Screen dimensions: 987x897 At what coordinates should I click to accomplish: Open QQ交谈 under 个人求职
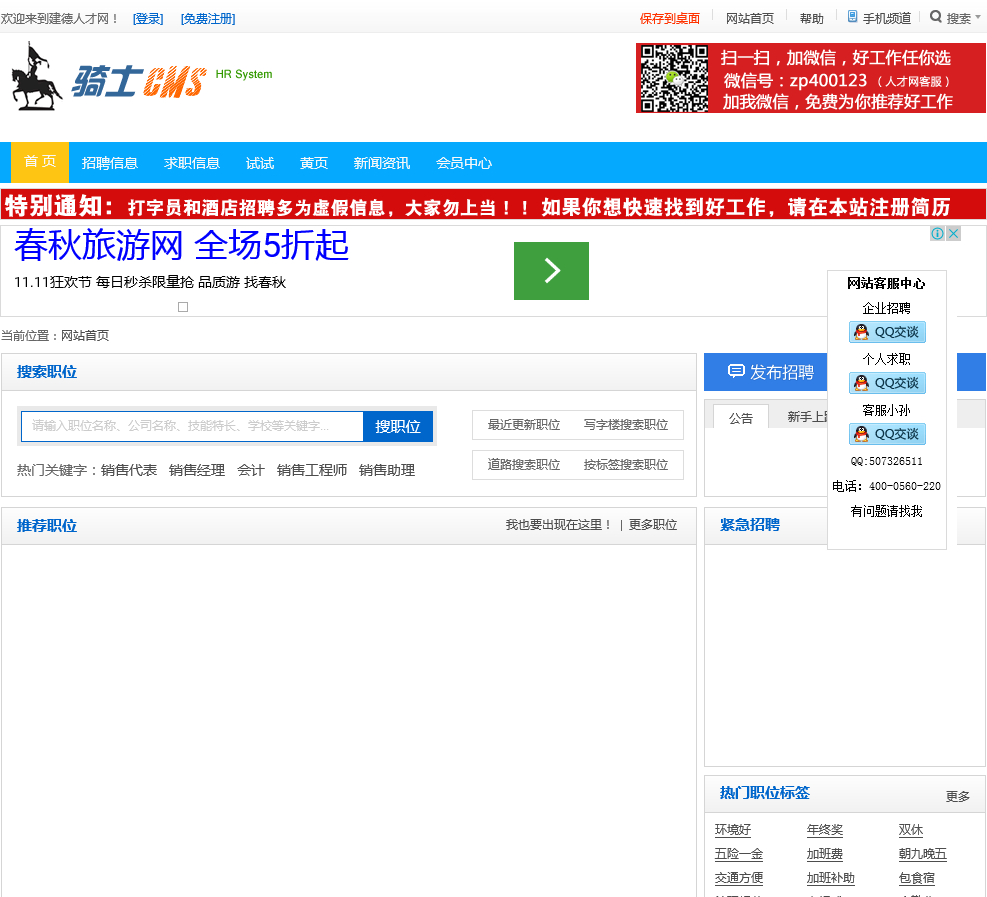pyautogui.click(x=887, y=383)
